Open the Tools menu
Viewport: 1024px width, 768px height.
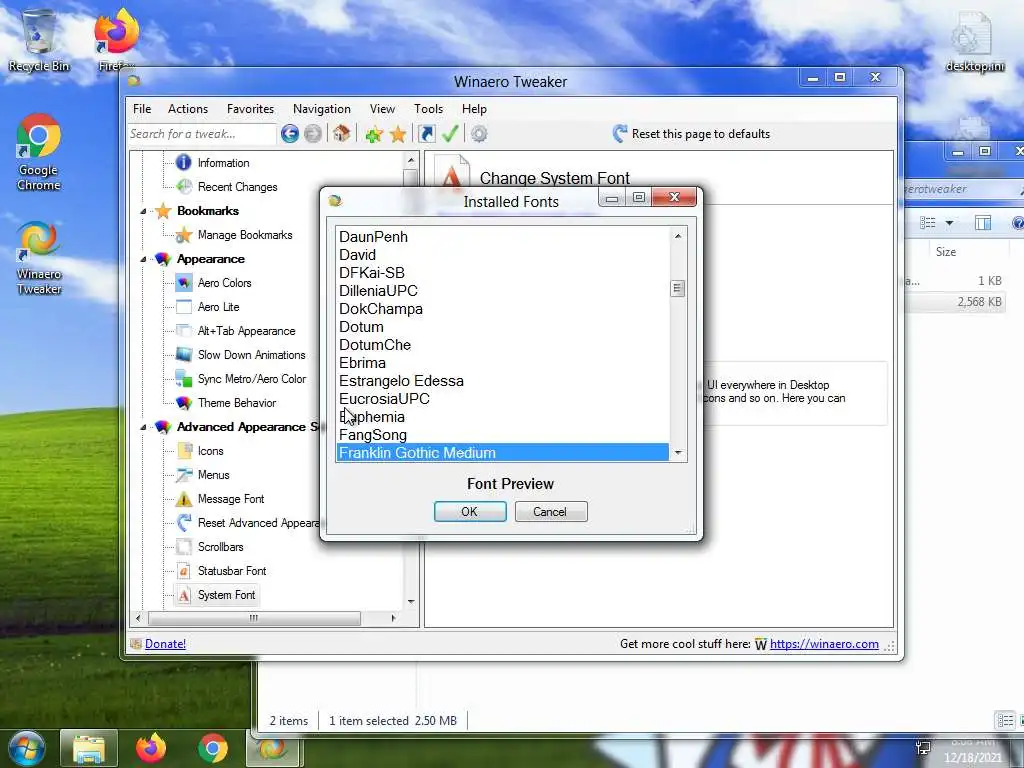pos(428,109)
